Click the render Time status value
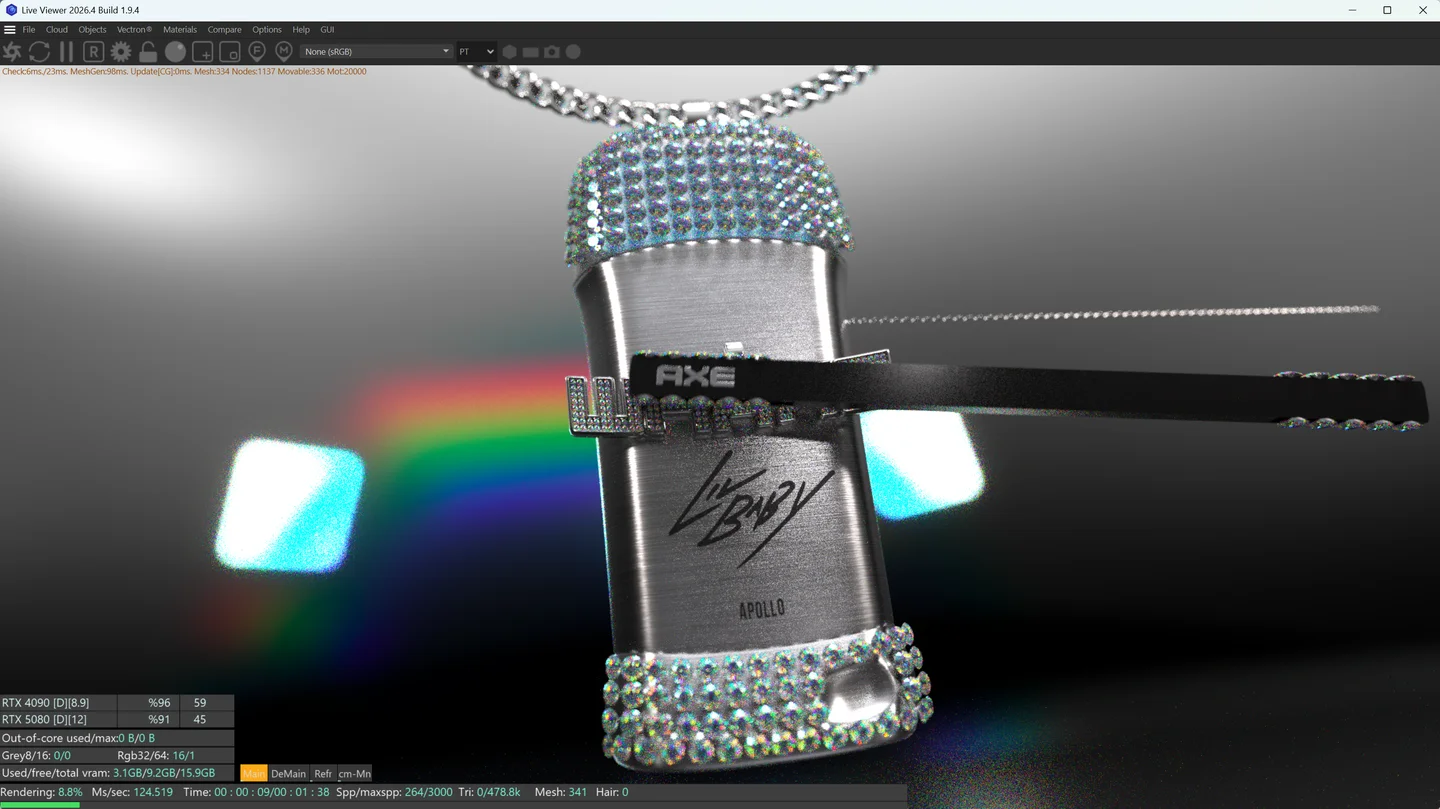 pos(256,792)
